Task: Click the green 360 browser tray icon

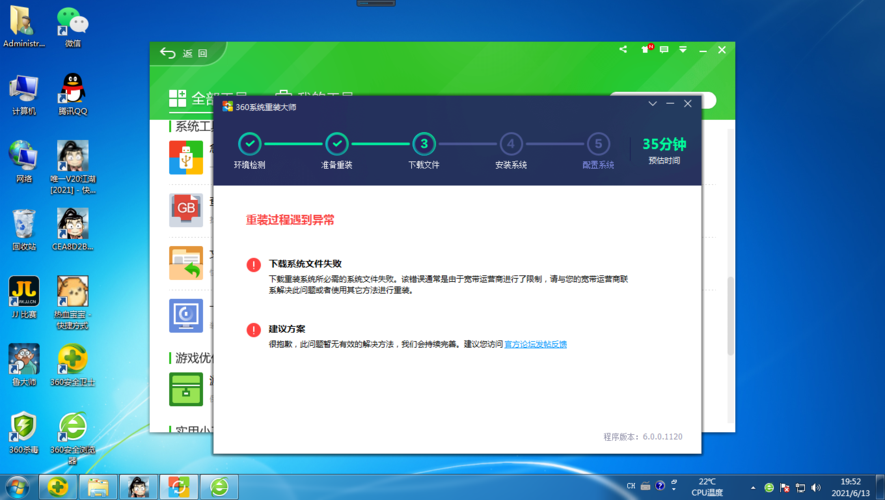Action: (769, 488)
